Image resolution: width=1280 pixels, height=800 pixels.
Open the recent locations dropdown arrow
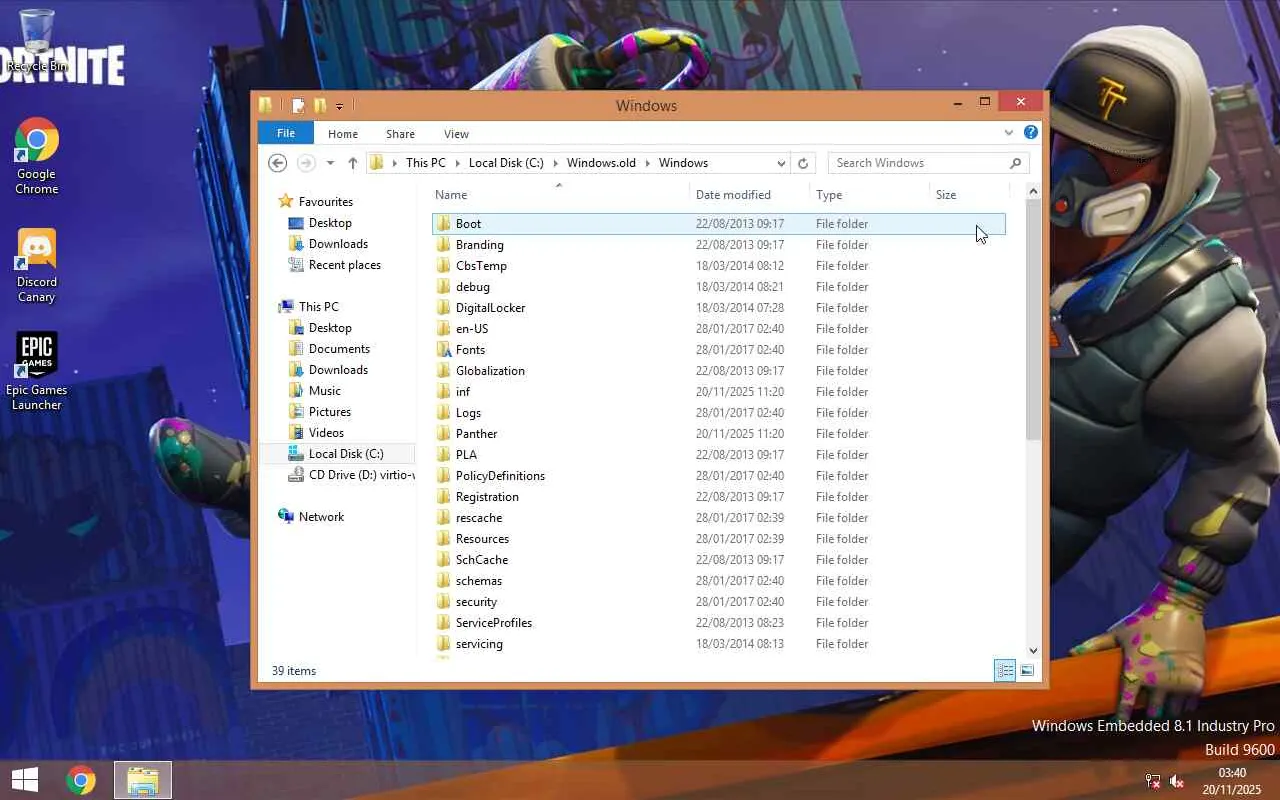click(x=330, y=163)
